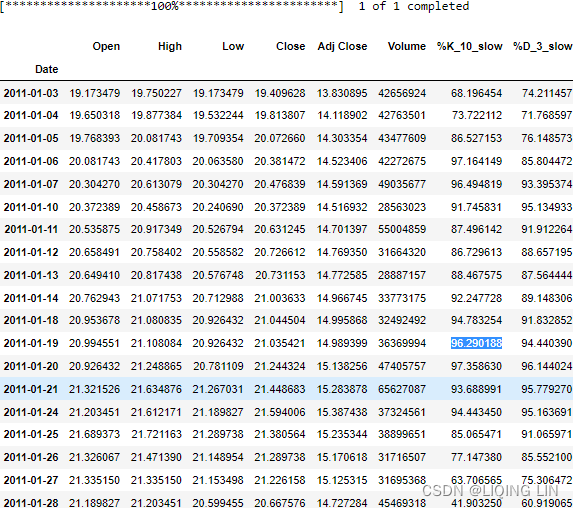Click the highlighted value 96.290188
Image resolution: width=573 pixels, height=508 pixels.
(476, 344)
